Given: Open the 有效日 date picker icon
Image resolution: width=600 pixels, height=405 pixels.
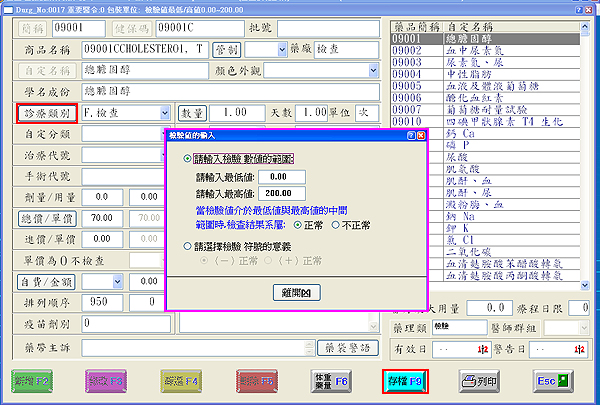Looking at the screenshot, I should (481, 349).
